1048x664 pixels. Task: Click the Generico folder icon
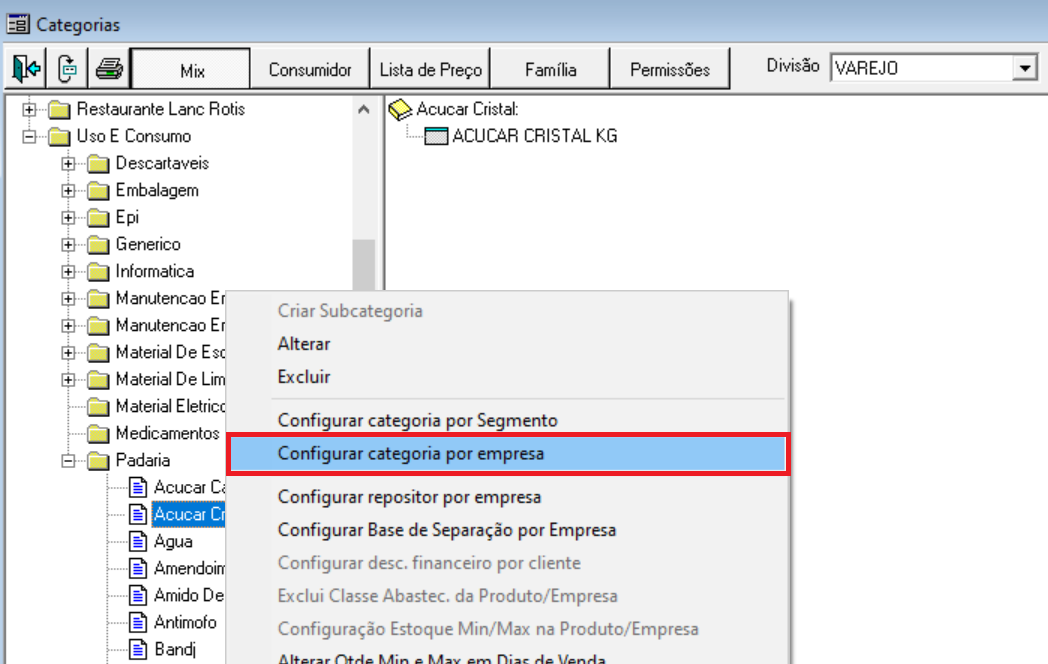[98, 245]
